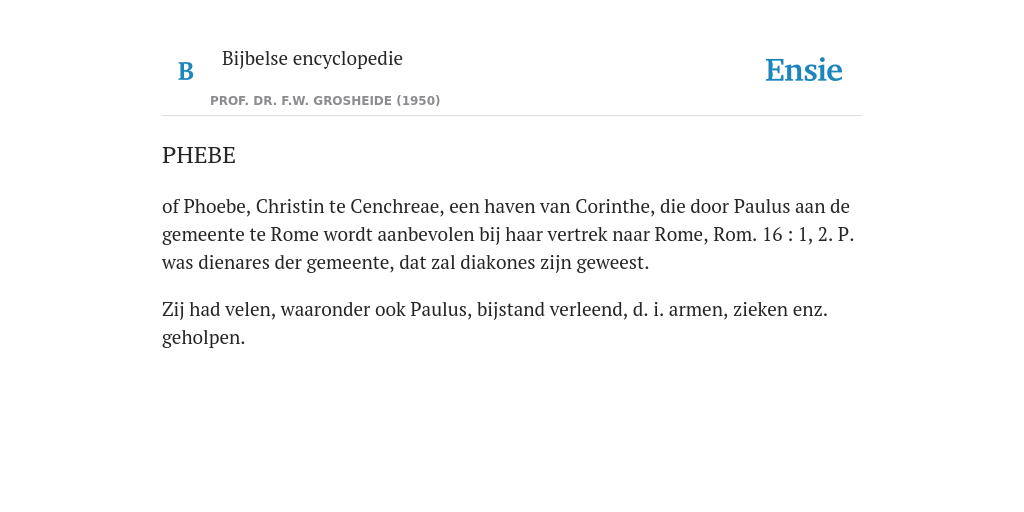1024x512 pixels.
Task: Select the Prof. Dr. F.W. Grosheide author line
Action: click(x=325, y=101)
